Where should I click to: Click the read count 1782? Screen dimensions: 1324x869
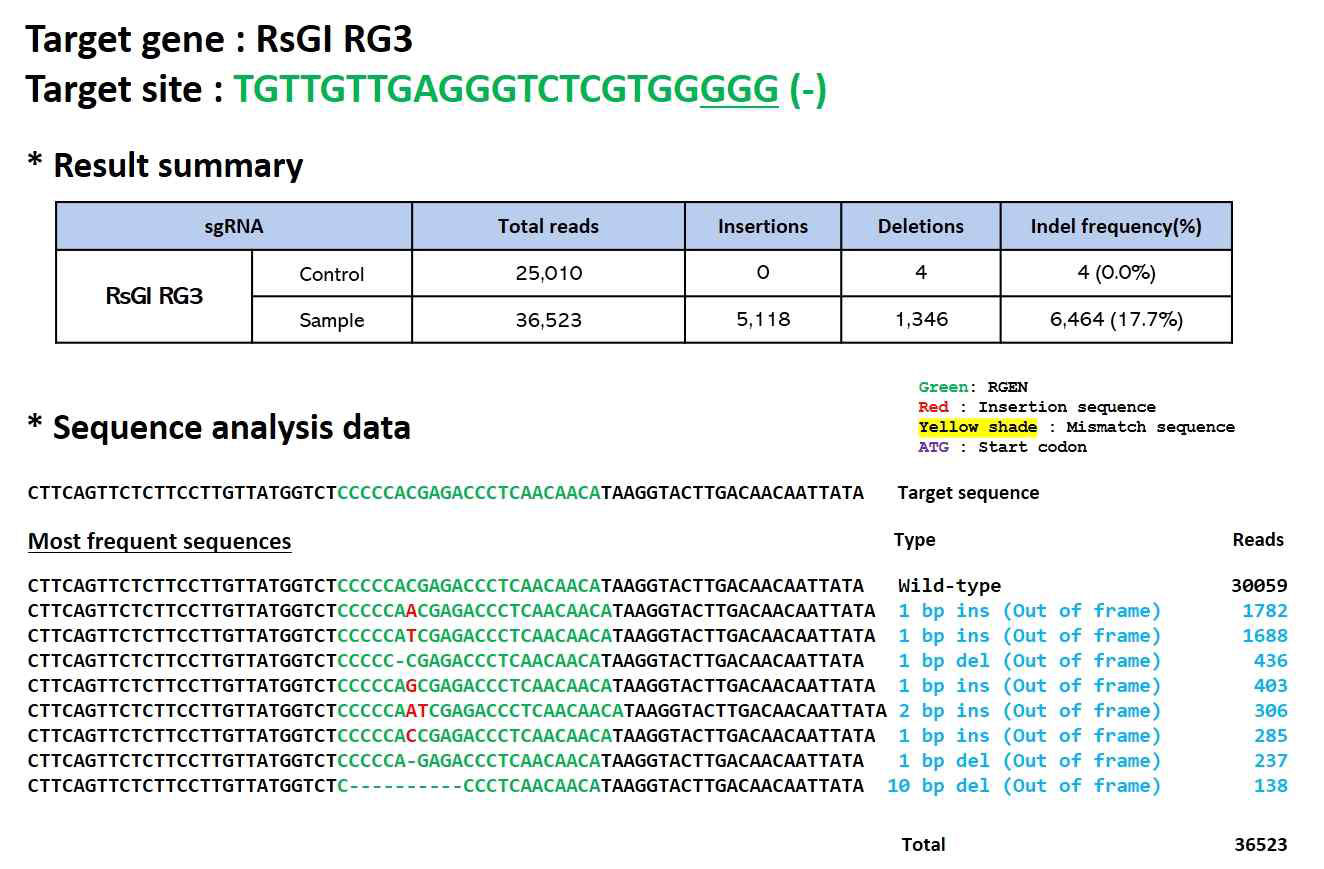[x=1265, y=611]
